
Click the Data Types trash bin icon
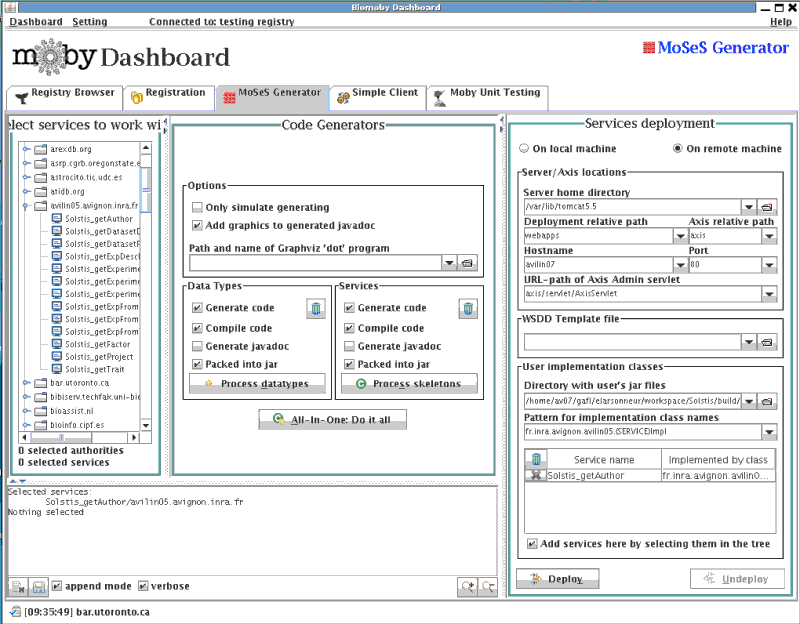click(x=316, y=309)
